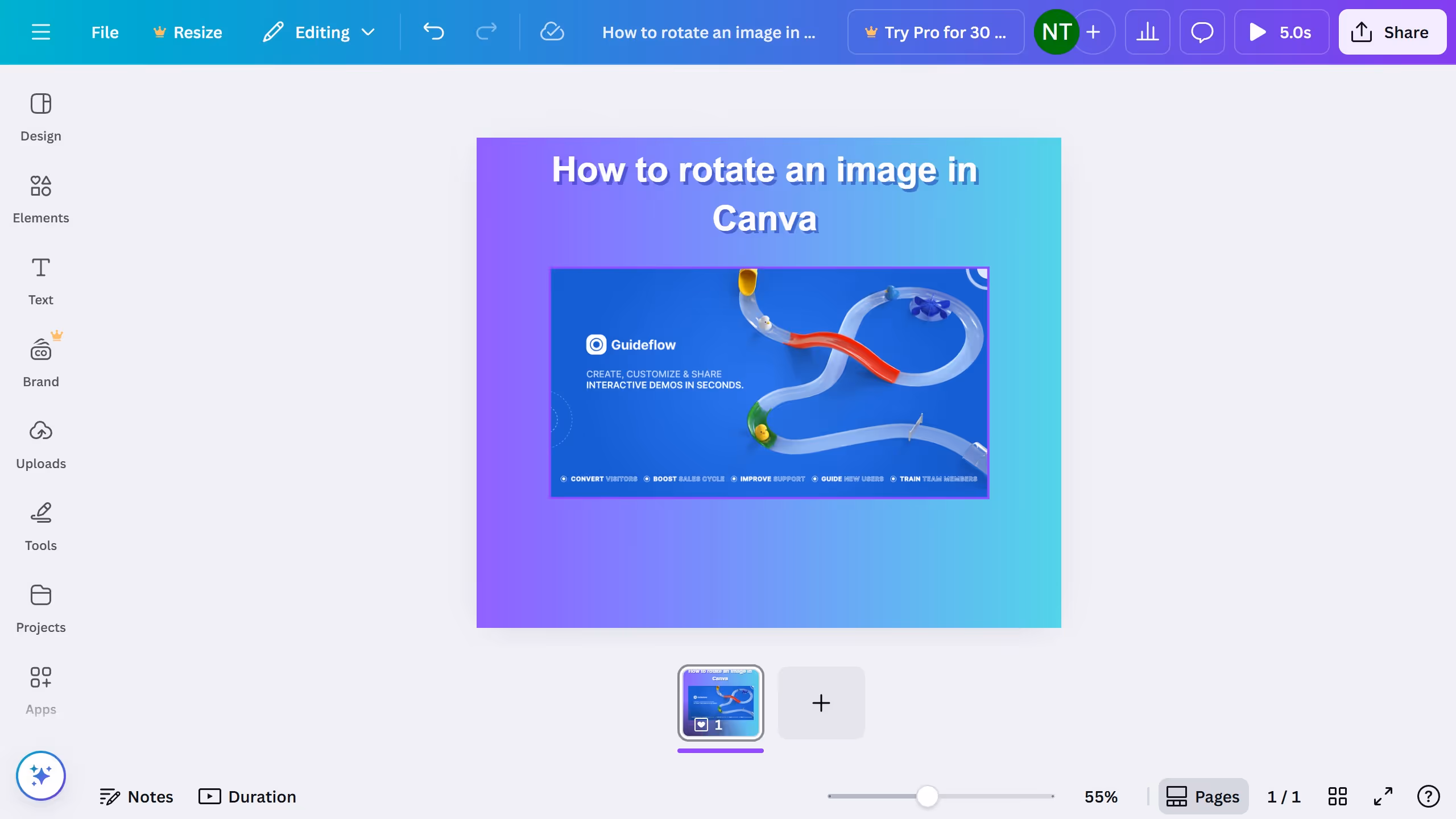Open the main hamburger menu

40,32
